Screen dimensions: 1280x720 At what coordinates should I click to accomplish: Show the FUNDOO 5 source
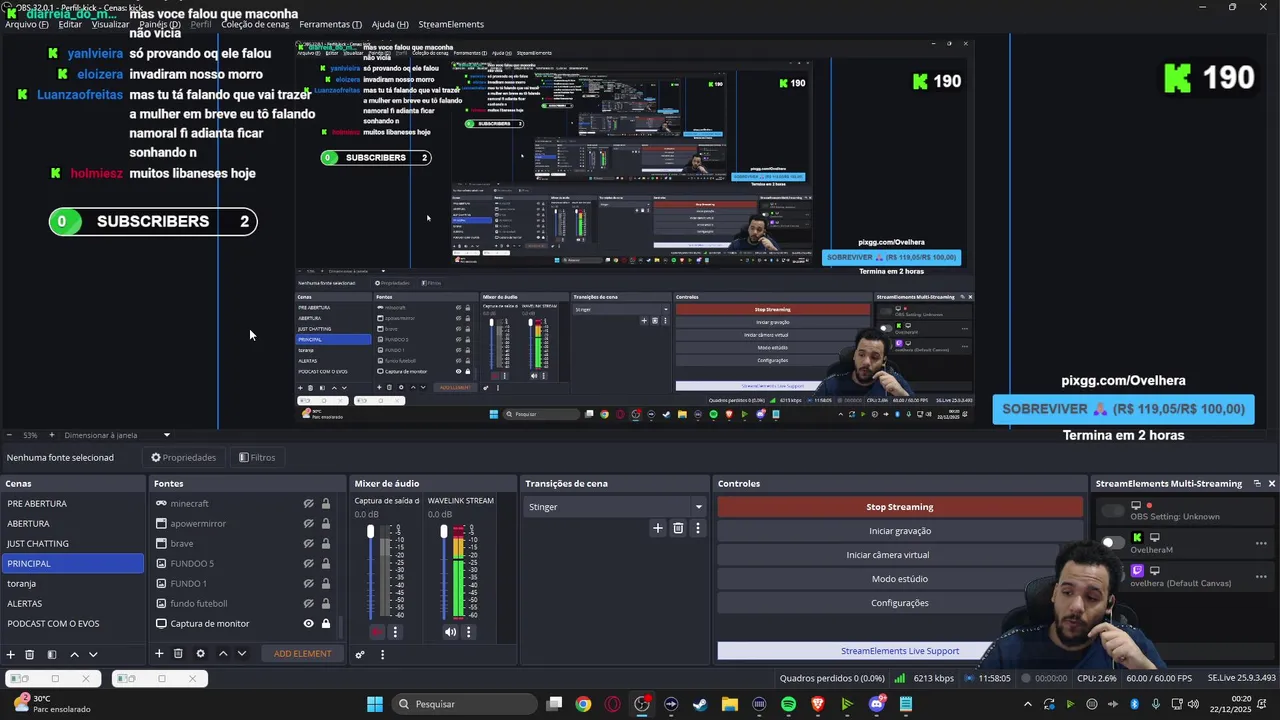[x=309, y=564]
